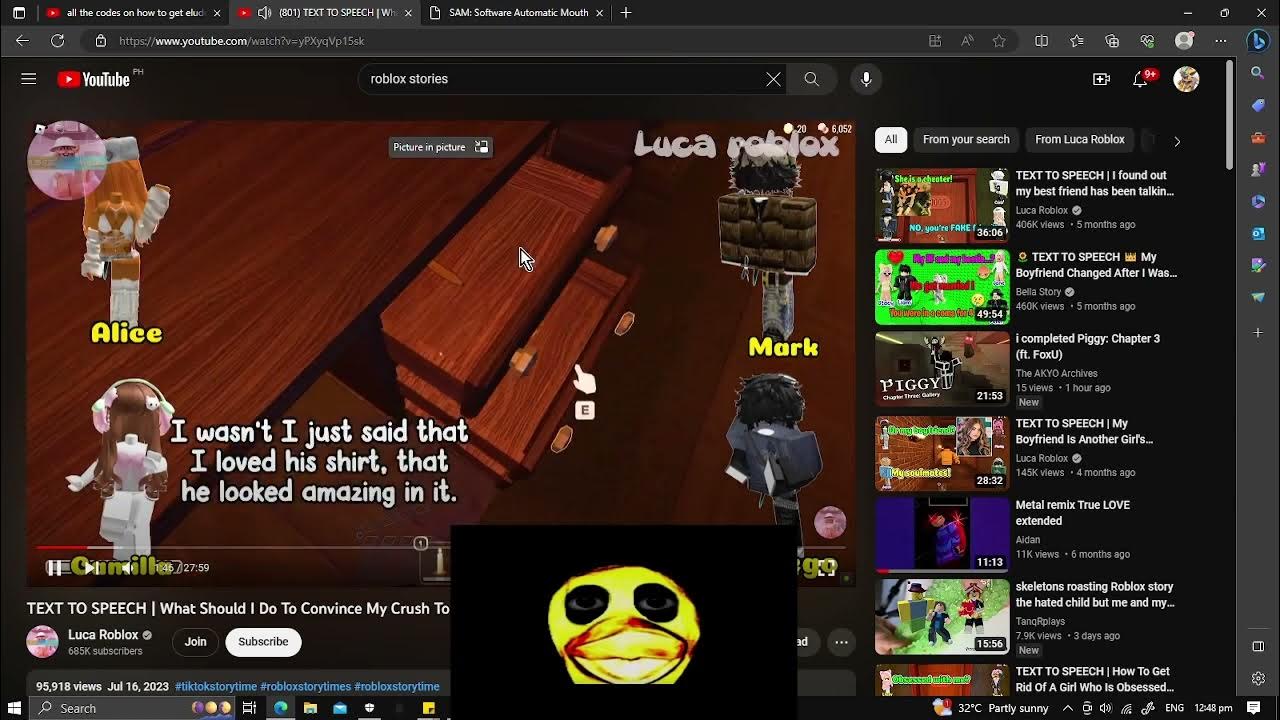Open the #tiktokstorytime hashtag
Viewport: 1280px width, 720px height.
216,687
